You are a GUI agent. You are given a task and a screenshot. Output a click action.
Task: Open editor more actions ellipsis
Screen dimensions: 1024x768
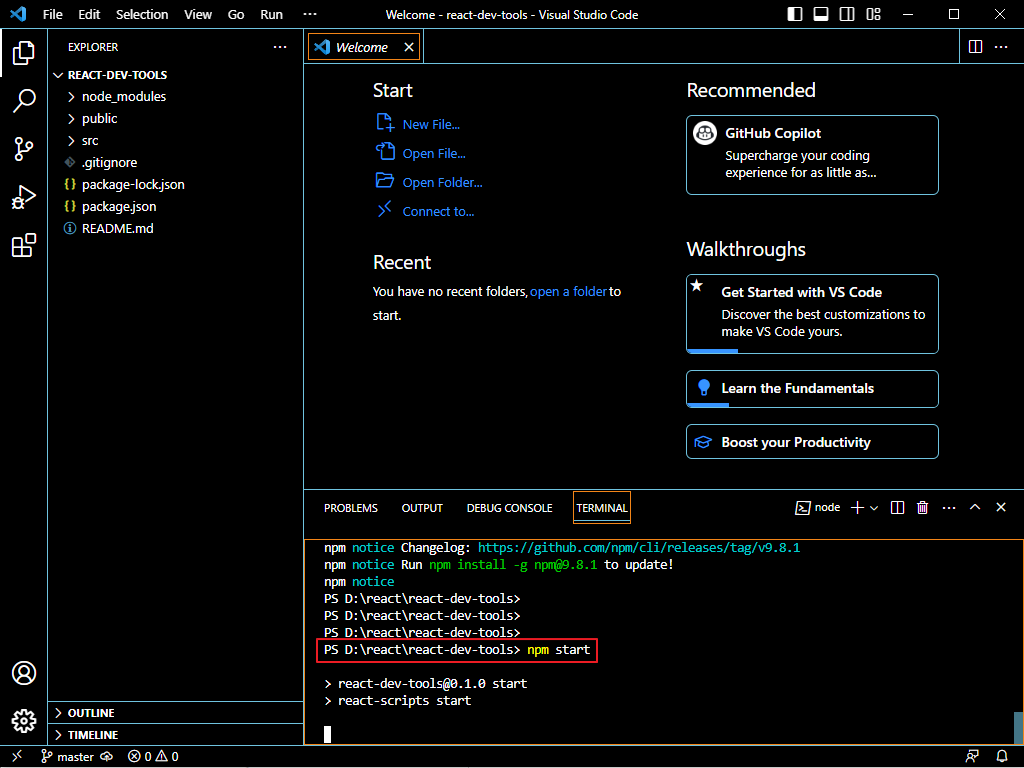click(1000, 47)
